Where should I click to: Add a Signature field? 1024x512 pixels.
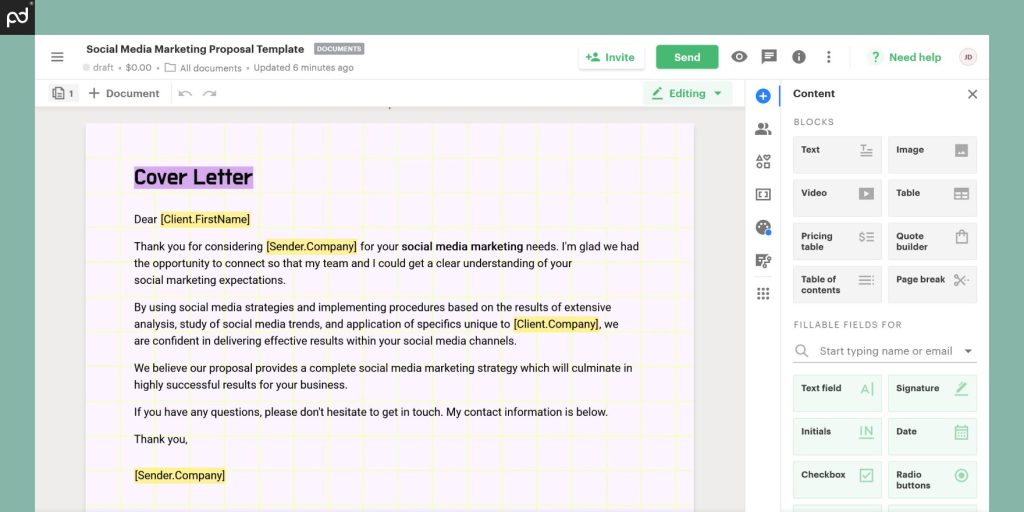point(932,393)
